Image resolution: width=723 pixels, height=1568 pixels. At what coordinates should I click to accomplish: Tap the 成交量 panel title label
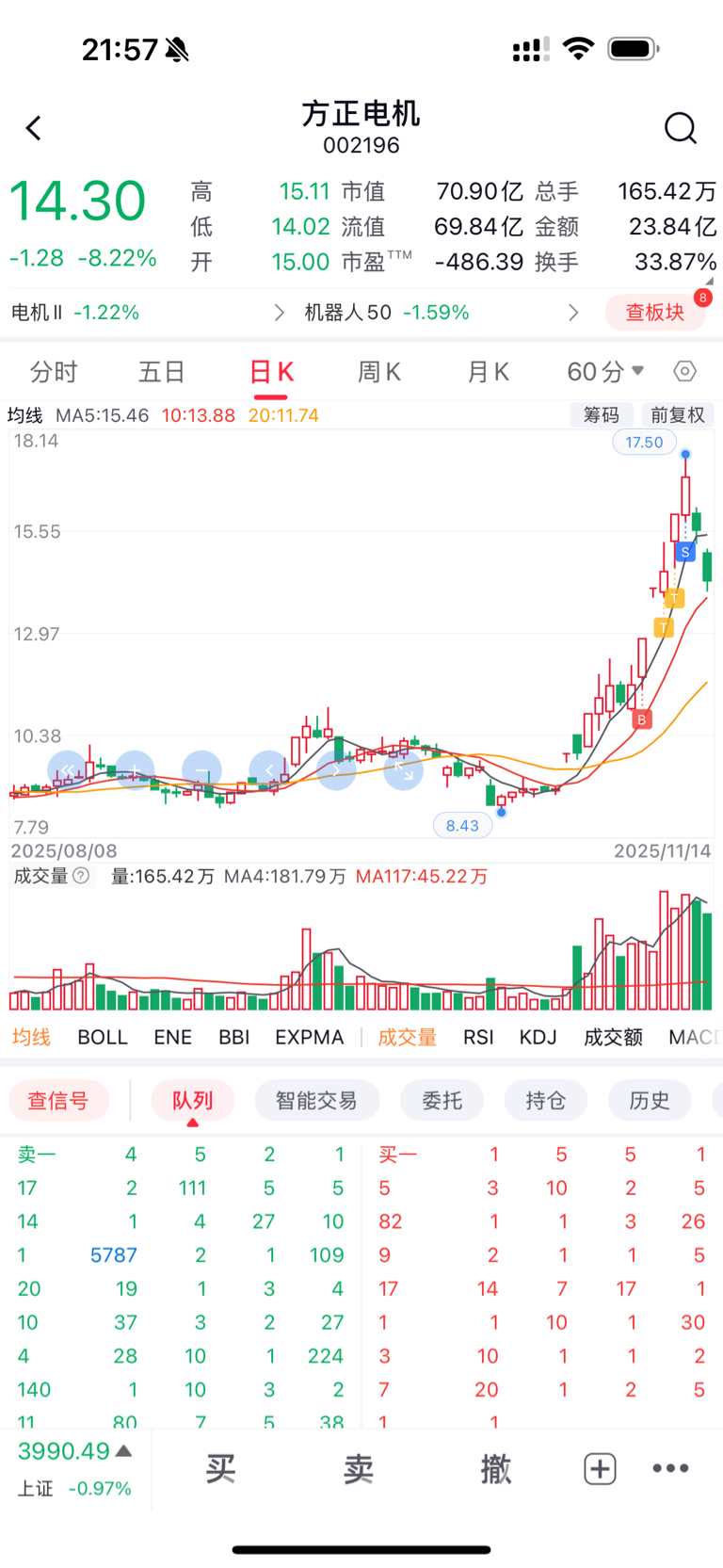[40, 876]
